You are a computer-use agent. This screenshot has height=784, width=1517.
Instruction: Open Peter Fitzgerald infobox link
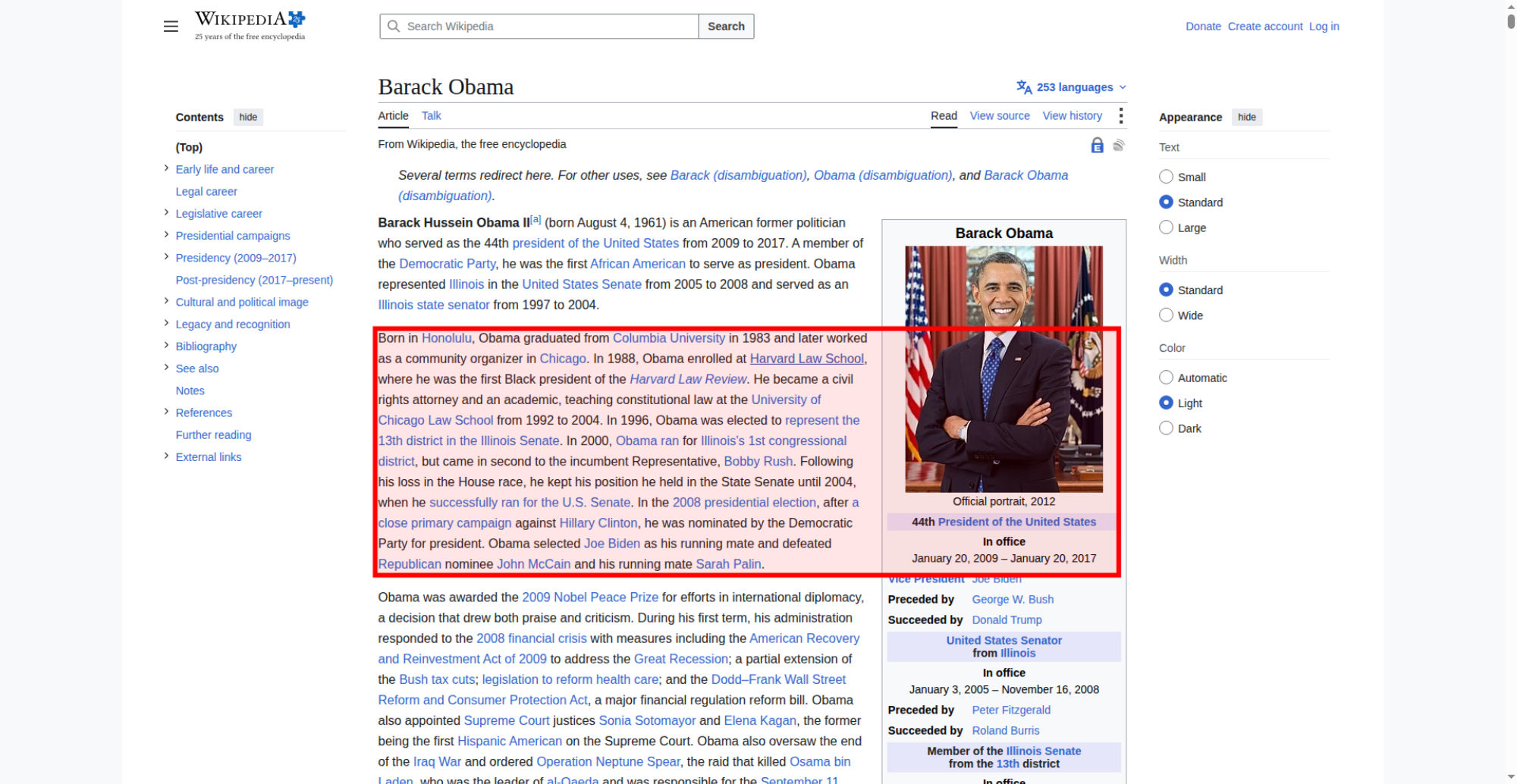coord(1011,710)
